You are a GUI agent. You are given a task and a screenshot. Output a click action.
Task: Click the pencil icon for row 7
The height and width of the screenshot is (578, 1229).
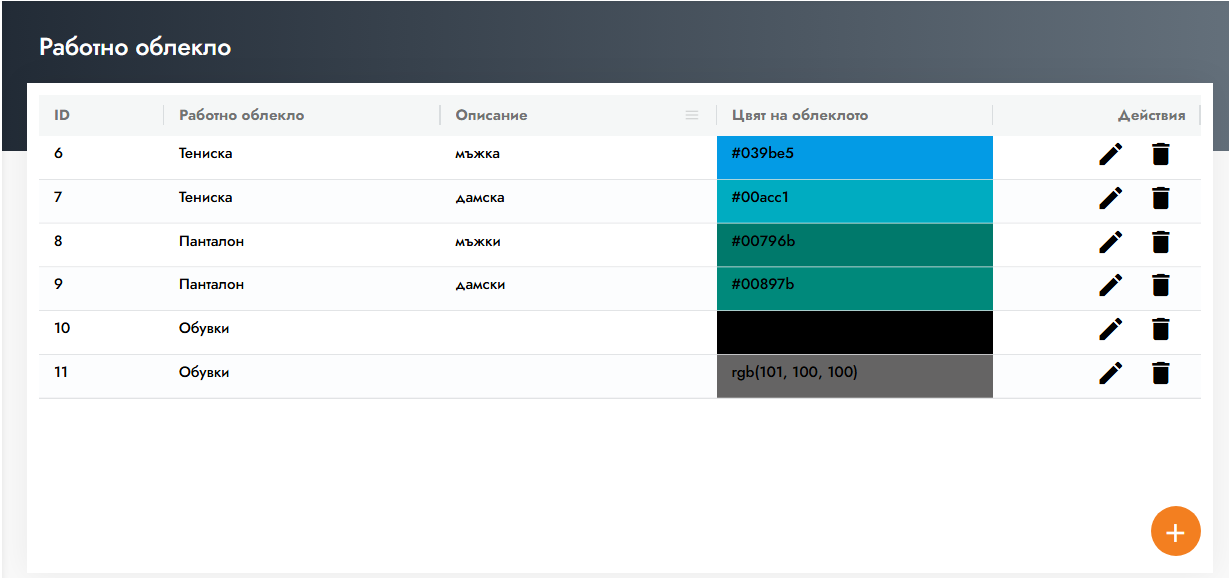click(1110, 198)
